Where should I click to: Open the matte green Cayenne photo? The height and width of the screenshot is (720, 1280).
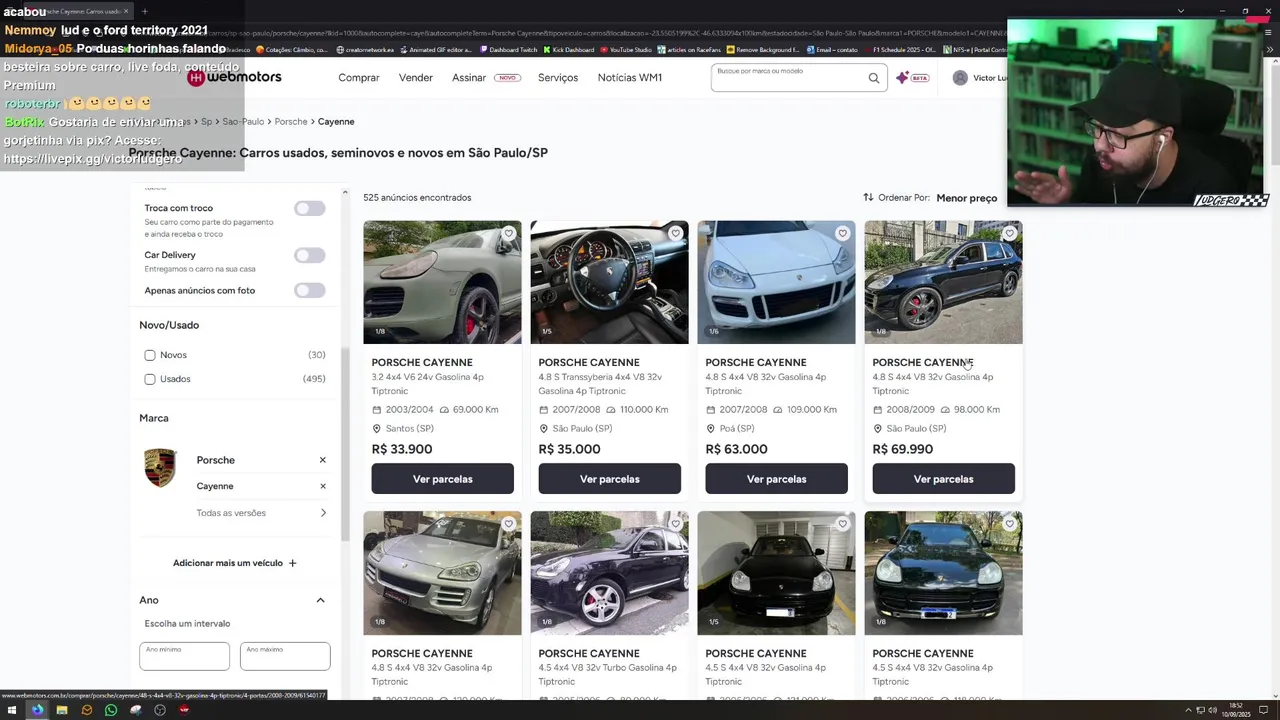tap(442, 282)
